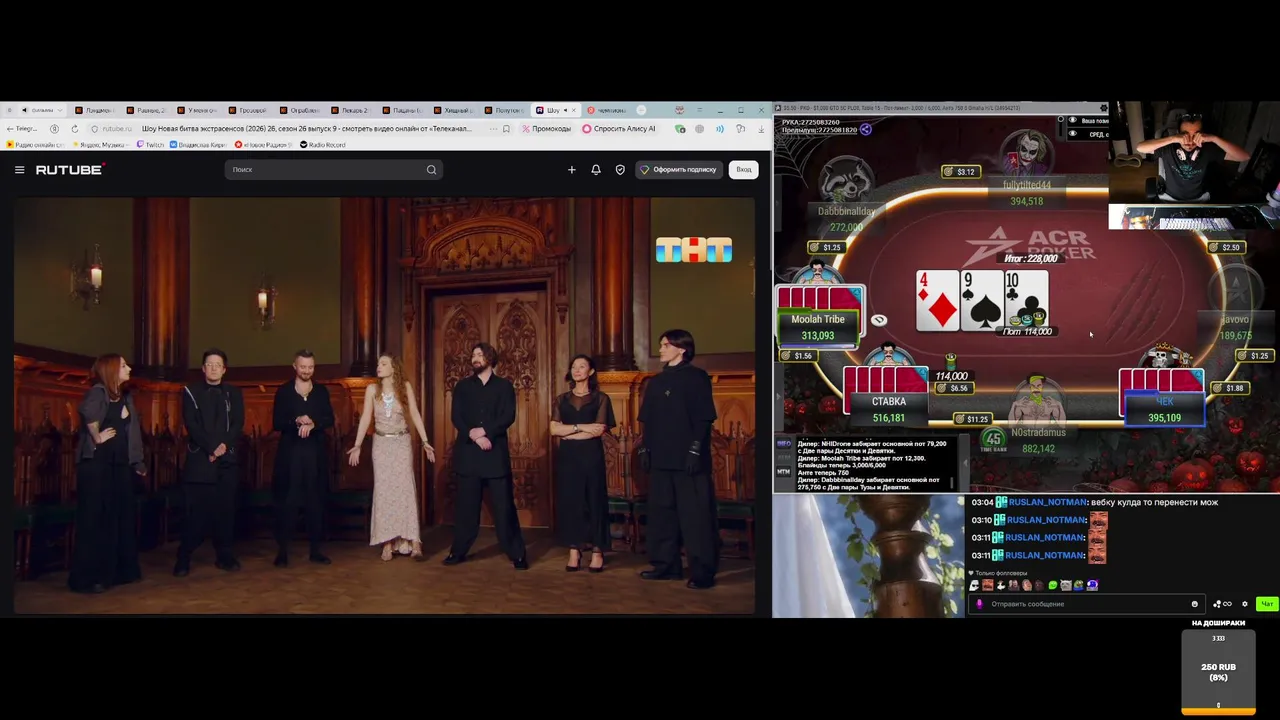Click the browser address bar rutube.ru
This screenshot has width=1280, height=720.
pos(117,129)
